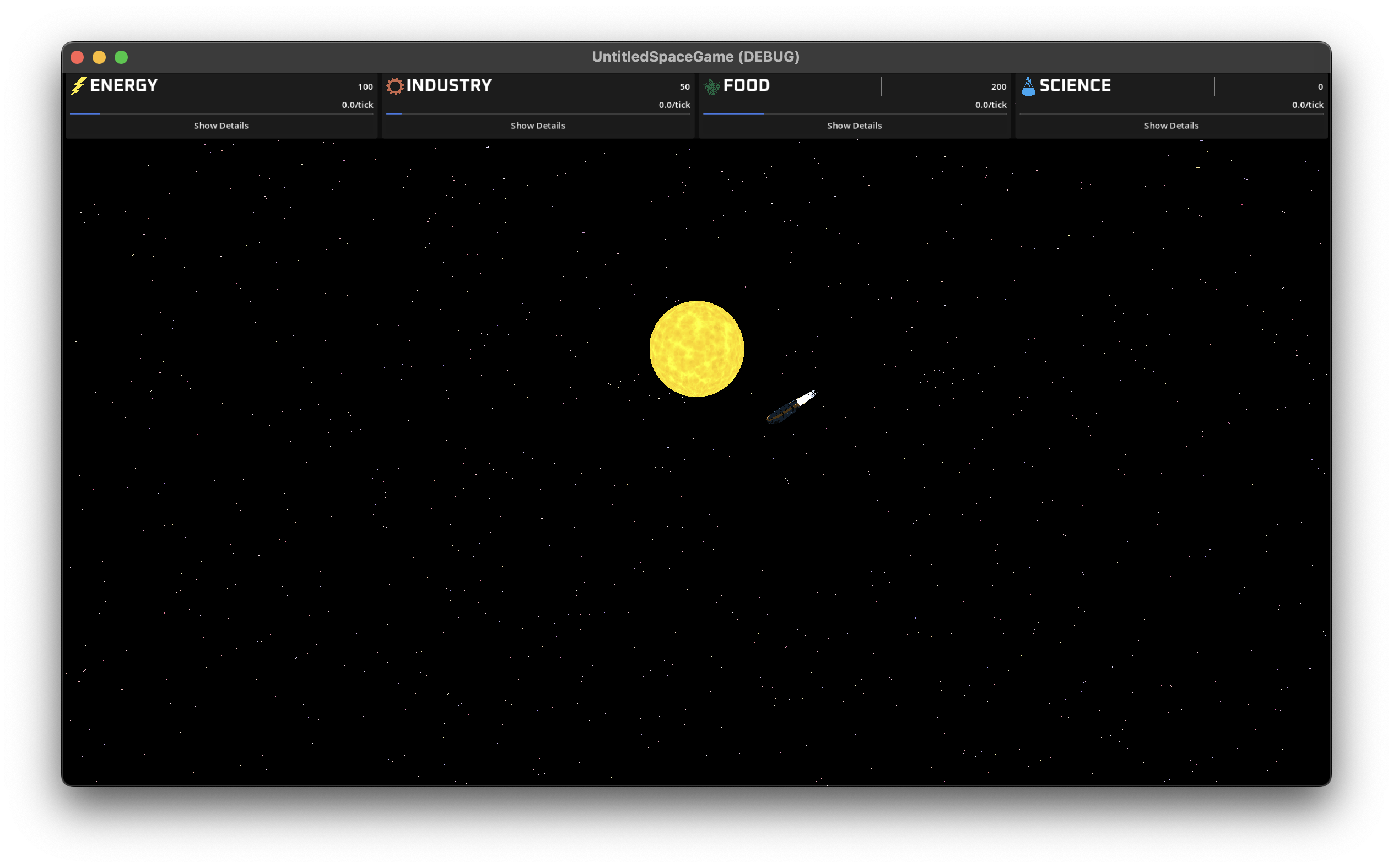Viewport: 1393px width, 868px height.
Task: Show Details for the Science resource
Action: click(1171, 125)
